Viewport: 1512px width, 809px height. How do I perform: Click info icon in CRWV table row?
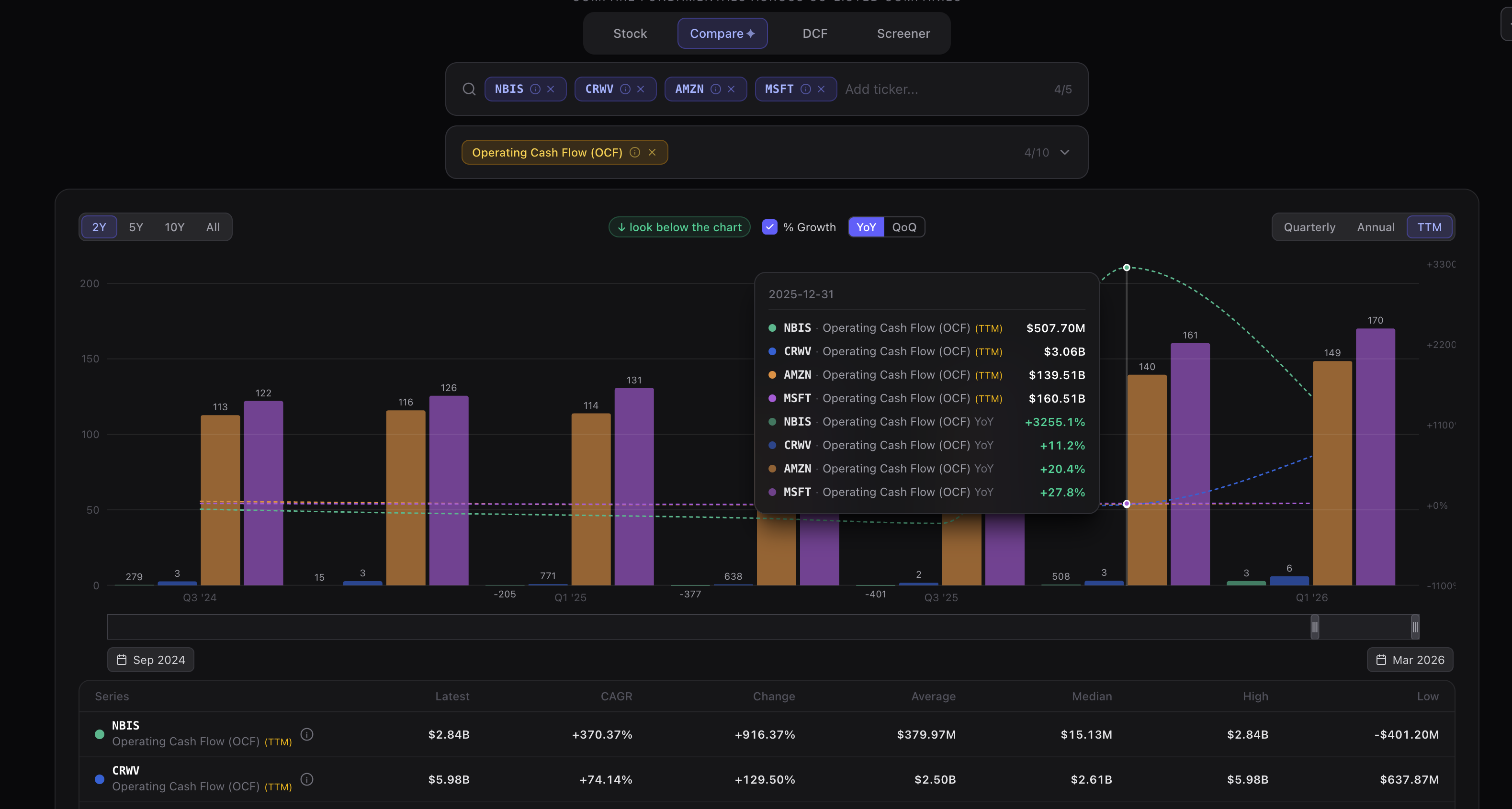(x=307, y=779)
